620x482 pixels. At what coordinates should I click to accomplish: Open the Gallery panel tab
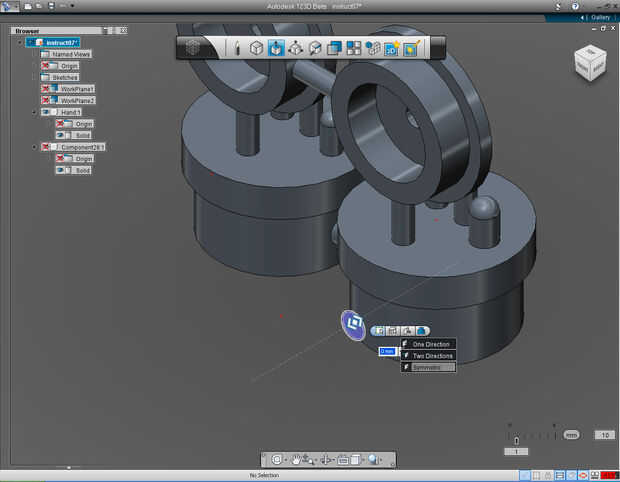600,17
